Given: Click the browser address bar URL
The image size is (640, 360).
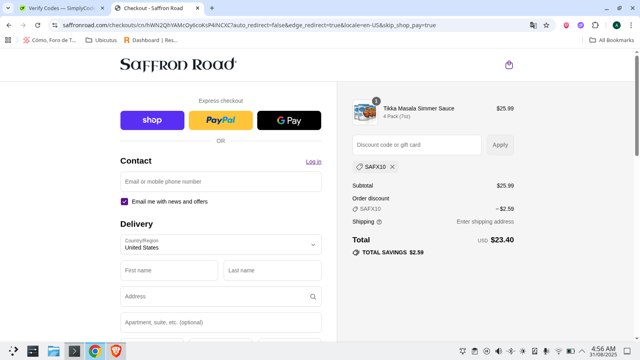Looking at the screenshot, I should coord(249,25).
